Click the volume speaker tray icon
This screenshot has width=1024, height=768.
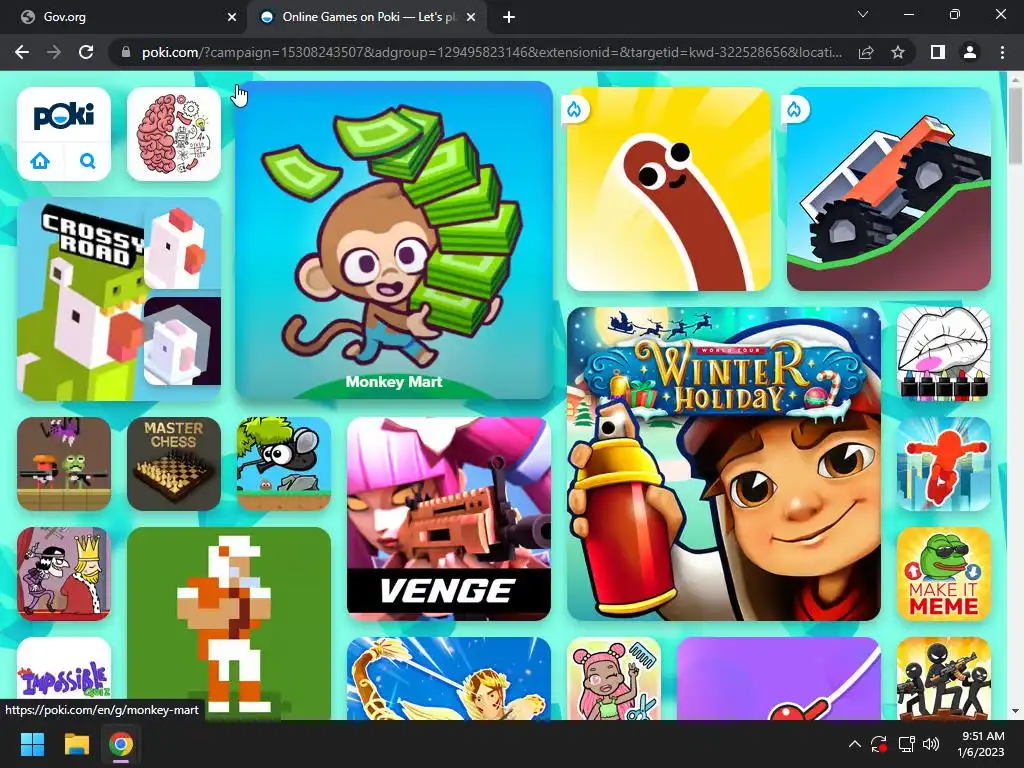click(931, 744)
